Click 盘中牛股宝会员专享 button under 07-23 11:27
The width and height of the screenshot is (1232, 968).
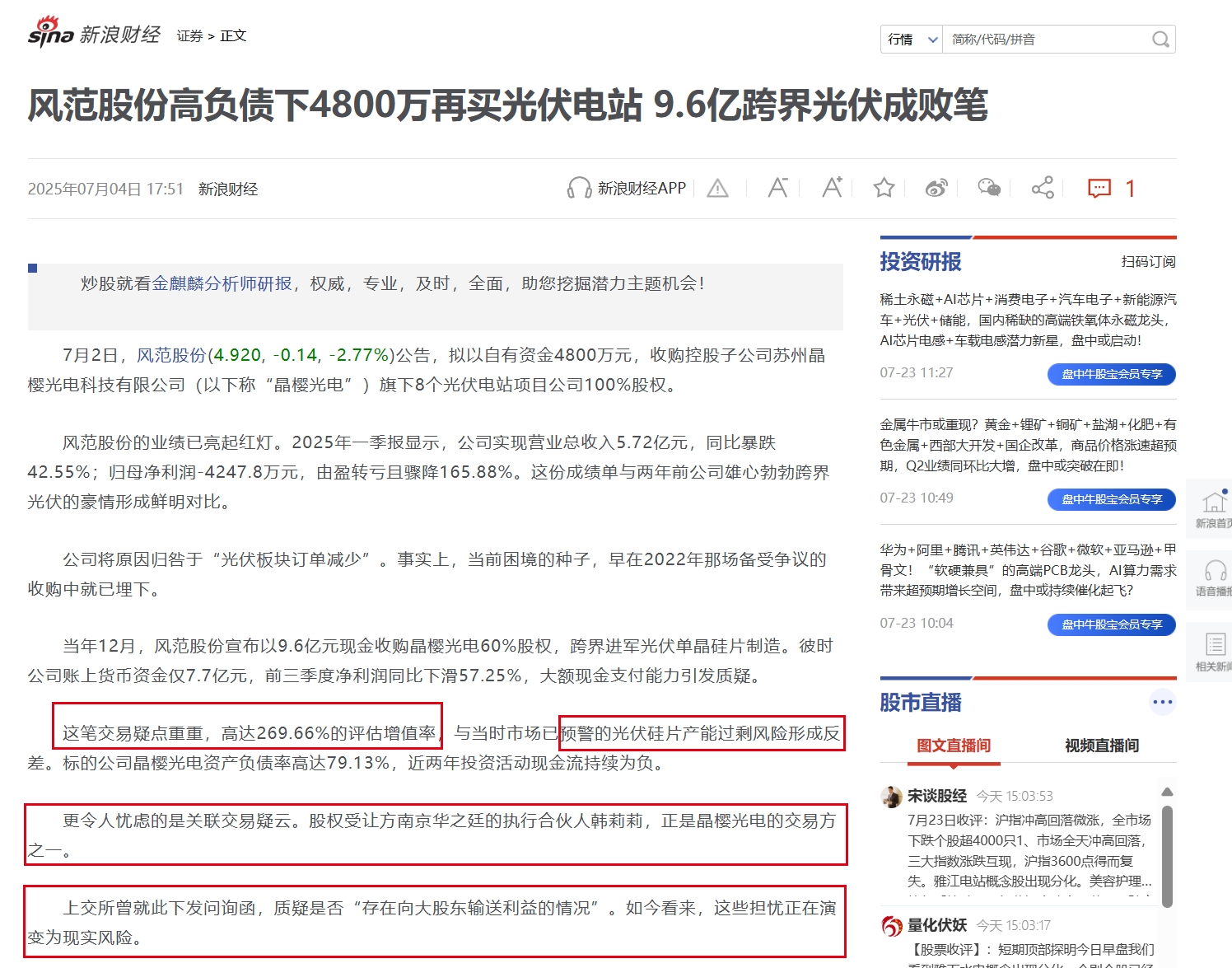coord(1112,374)
